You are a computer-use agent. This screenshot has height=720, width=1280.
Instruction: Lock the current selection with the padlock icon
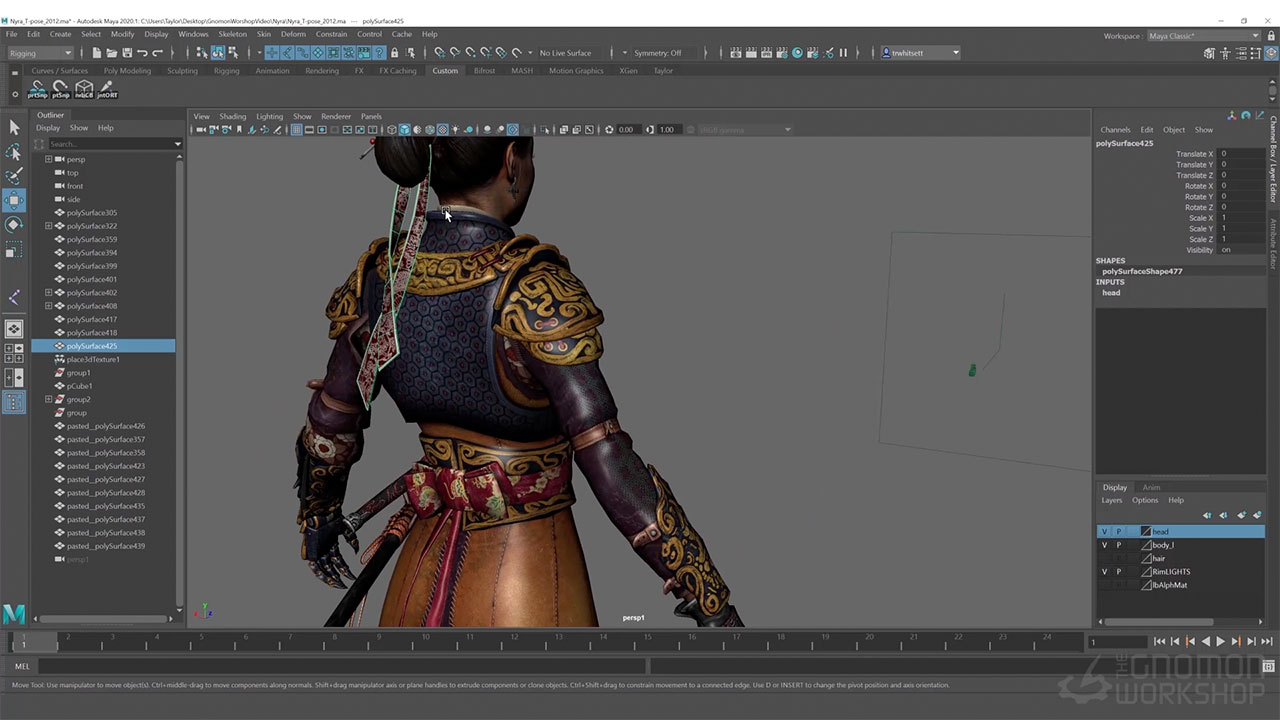(394, 53)
